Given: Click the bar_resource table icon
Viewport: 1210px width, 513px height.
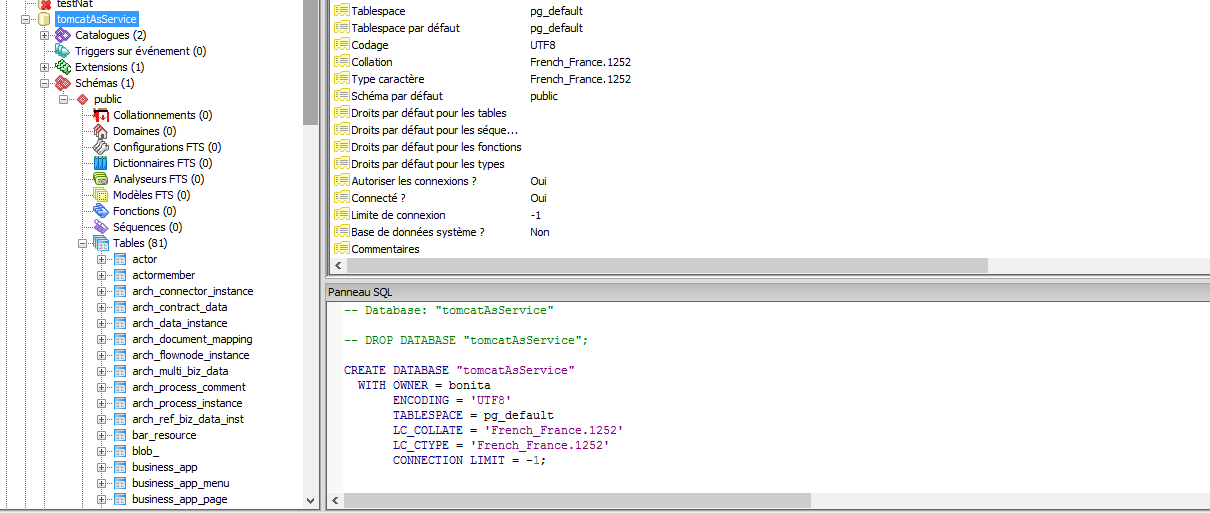Looking at the screenshot, I should (120, 435).
